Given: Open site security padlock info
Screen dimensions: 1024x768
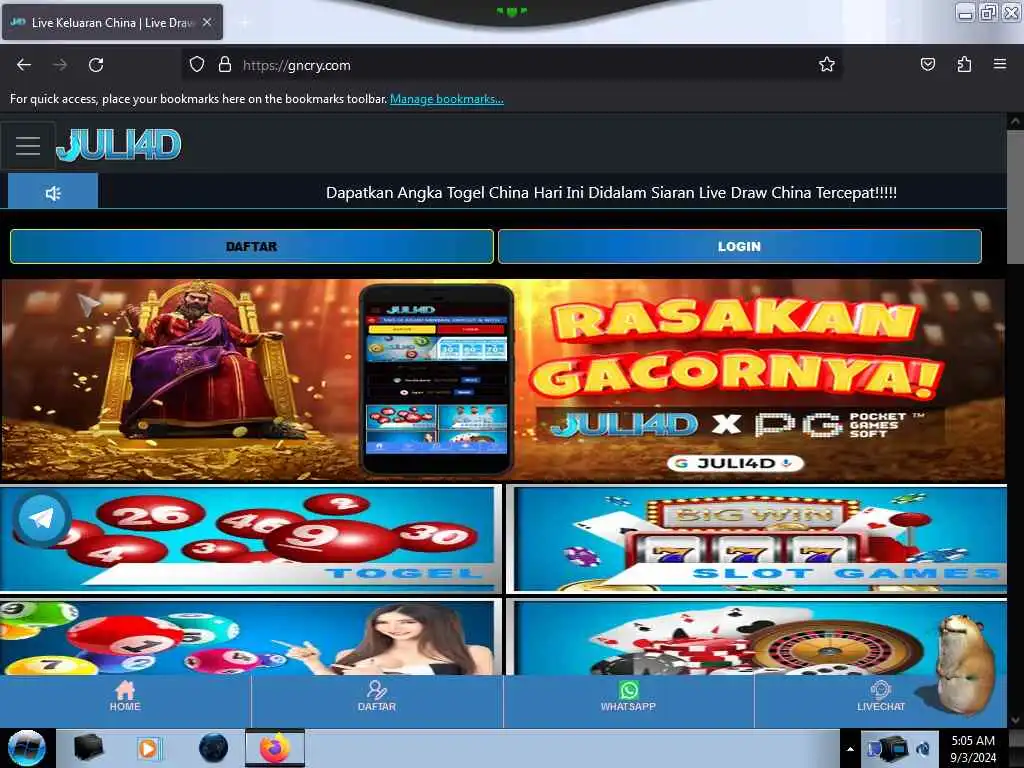Looking at the screenshot, I should (225, 65).
